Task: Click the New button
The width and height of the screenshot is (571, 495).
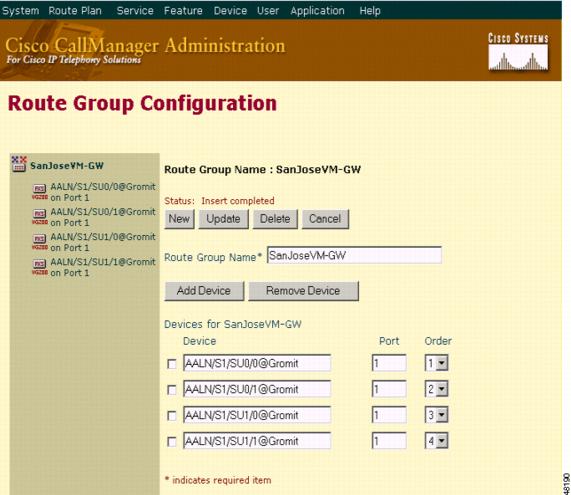Action: click(x=179, y=219)
